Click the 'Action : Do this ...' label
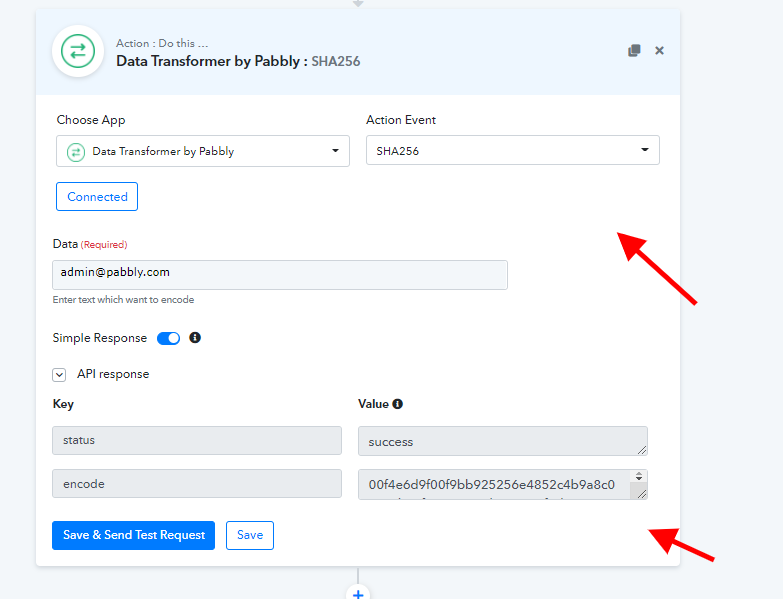The height and width of the screenshot is (599, 783). click(162, 43)
